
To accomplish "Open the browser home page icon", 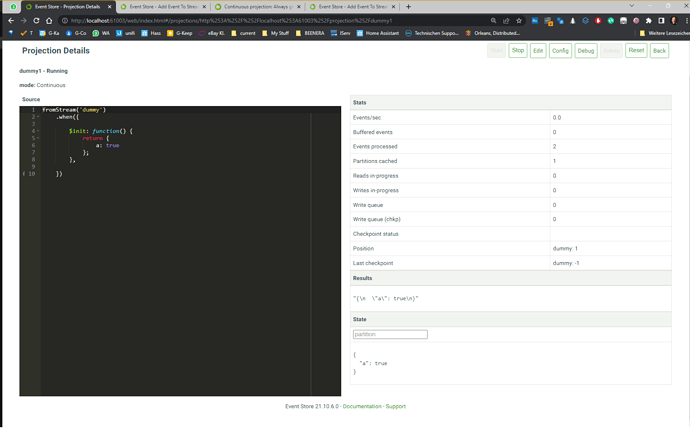I will 49,21.
